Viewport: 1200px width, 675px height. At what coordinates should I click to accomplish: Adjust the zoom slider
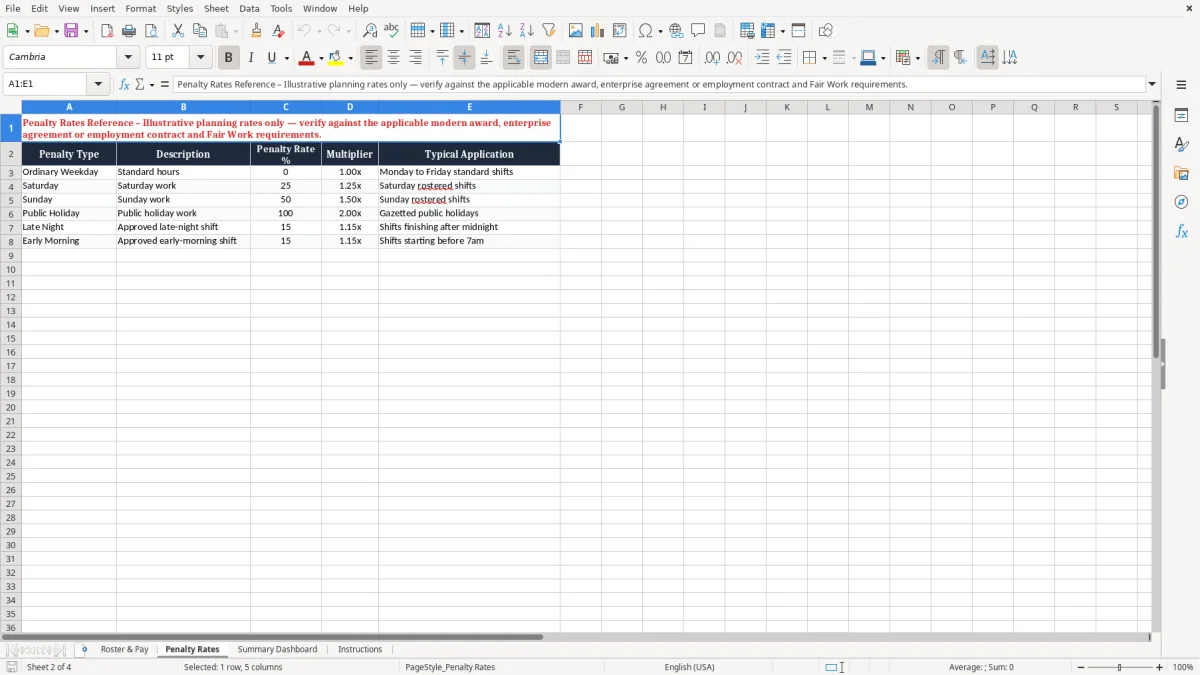[1120, 667]
